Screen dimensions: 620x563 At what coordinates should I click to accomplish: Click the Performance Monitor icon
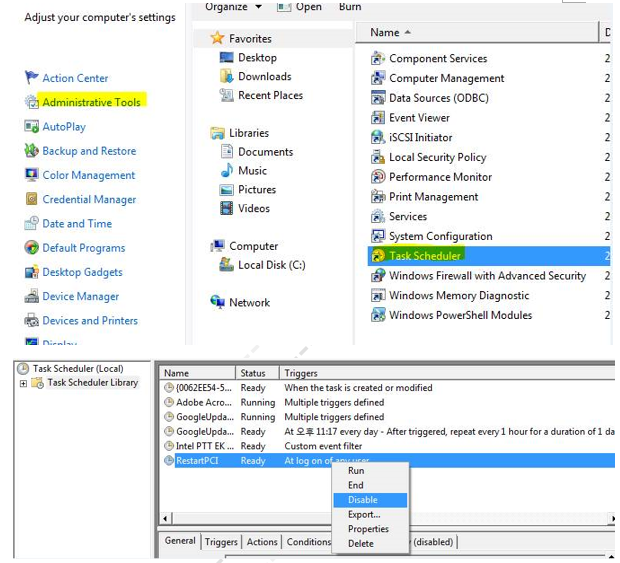[x=378, y=177]
